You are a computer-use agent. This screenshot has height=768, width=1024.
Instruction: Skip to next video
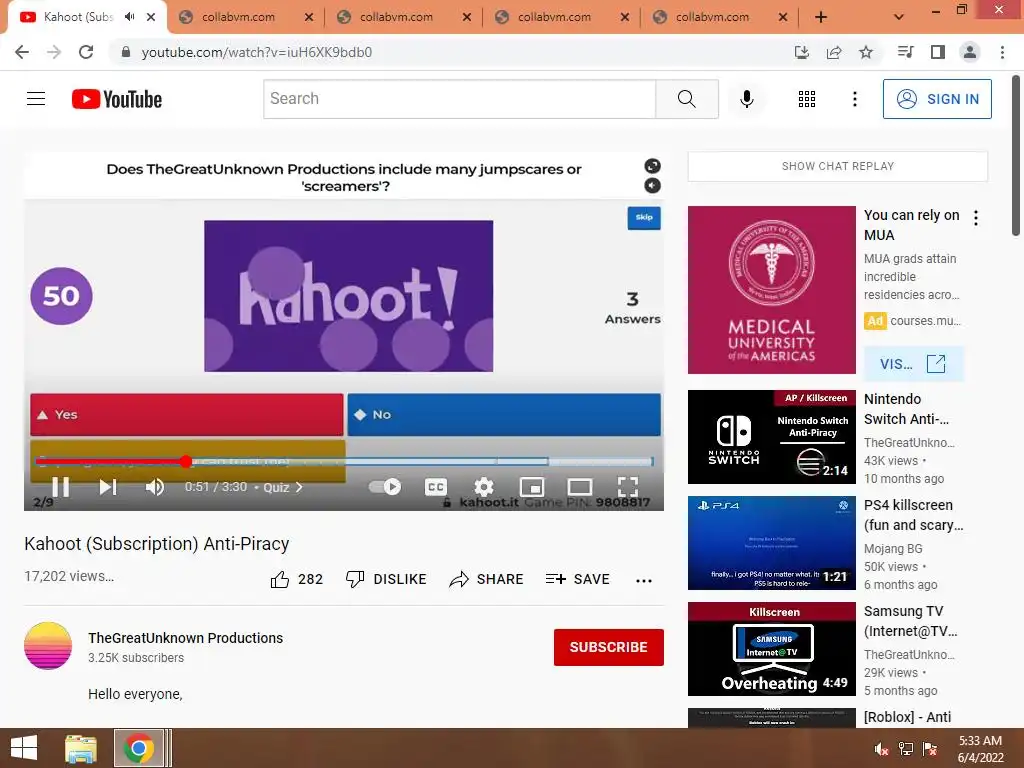pos(108,487)
